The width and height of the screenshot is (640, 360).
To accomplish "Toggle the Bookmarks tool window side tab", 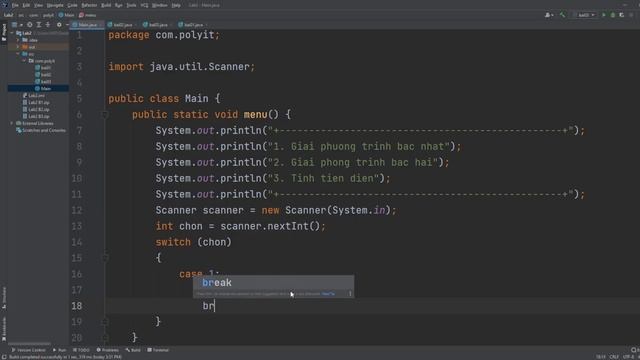I will click(x=4, y=329).
